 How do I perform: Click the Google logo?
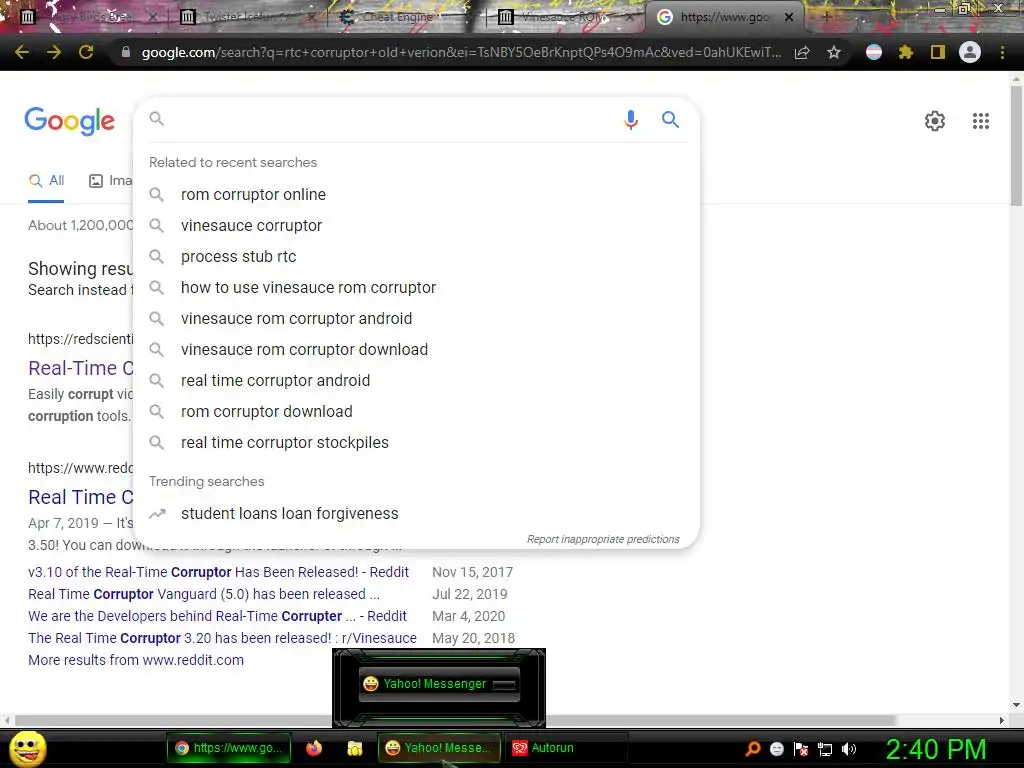(x=69, y=121)
